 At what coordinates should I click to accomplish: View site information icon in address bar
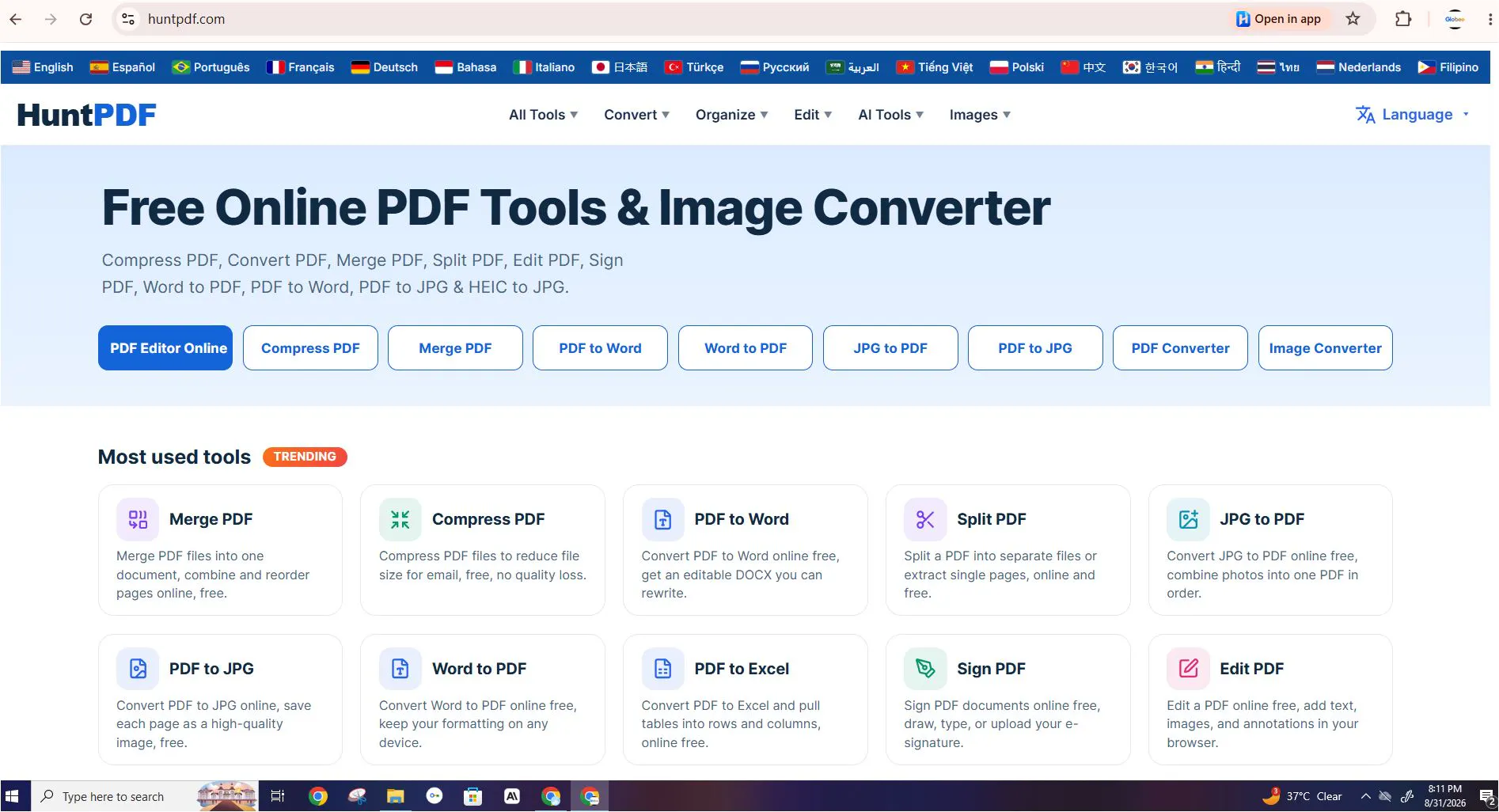tap(128, 19)
